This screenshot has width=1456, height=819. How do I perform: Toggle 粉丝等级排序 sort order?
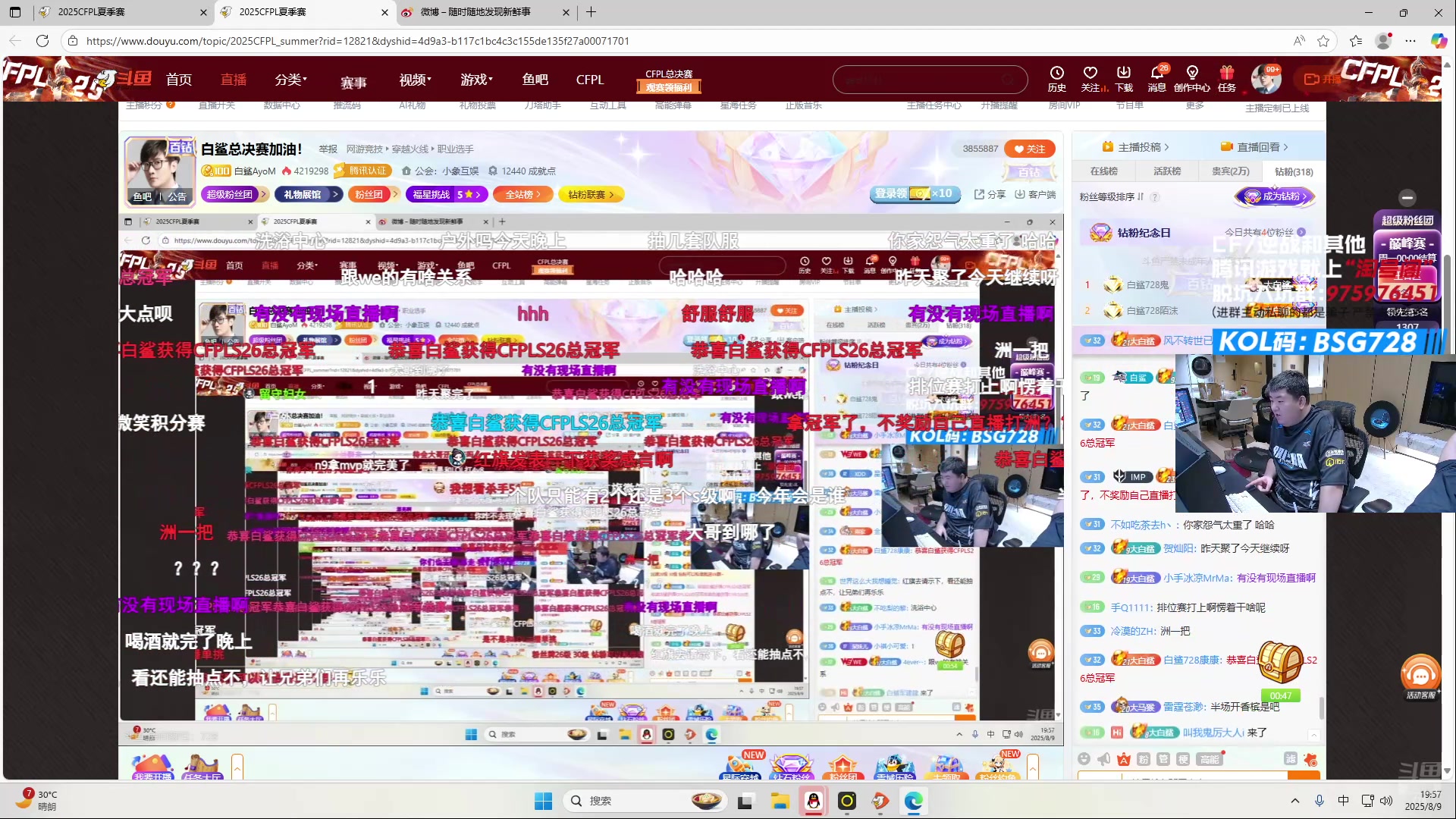pos(1112,196)
